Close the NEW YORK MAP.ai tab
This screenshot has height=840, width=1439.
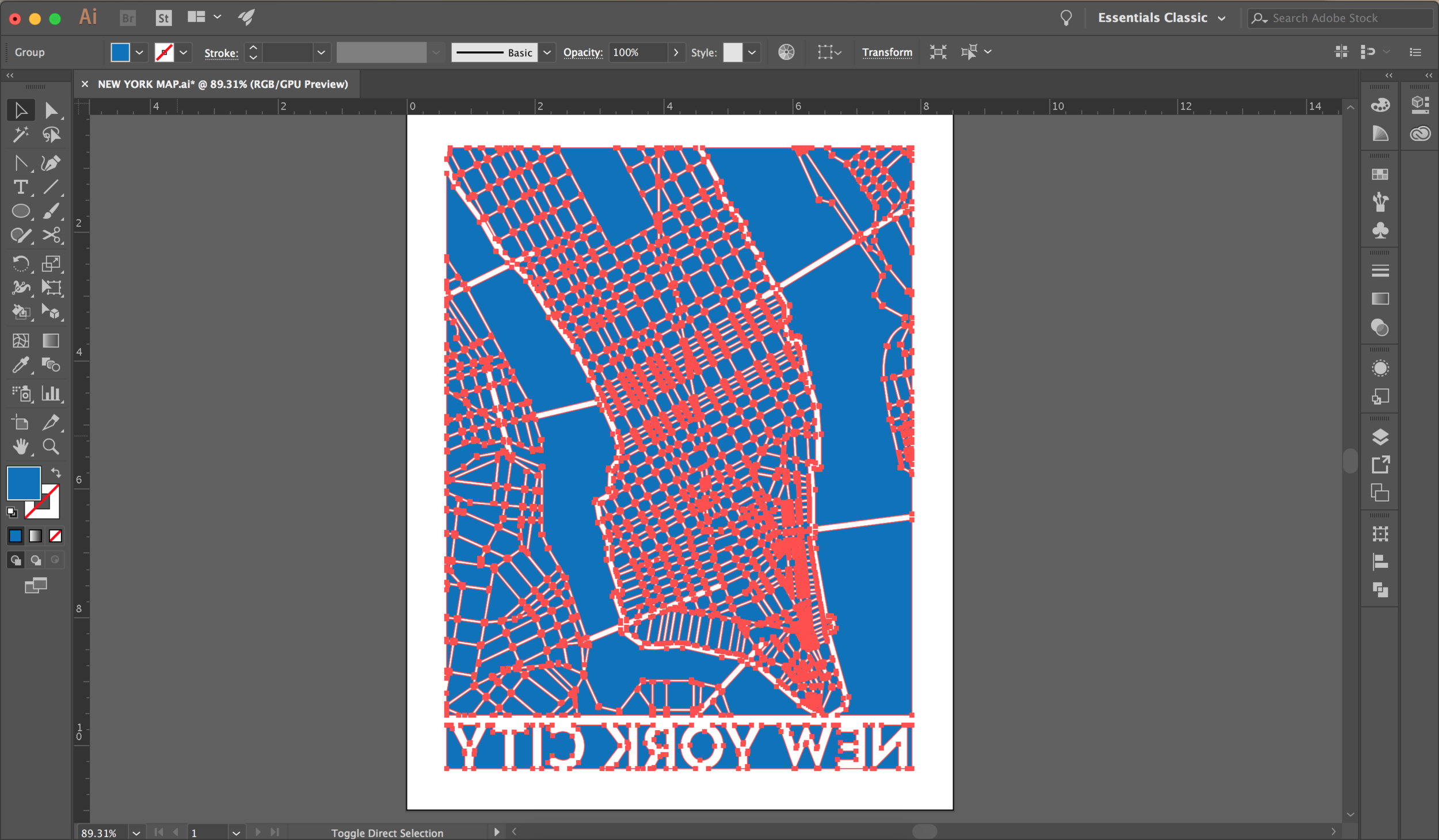pos(85,84)
